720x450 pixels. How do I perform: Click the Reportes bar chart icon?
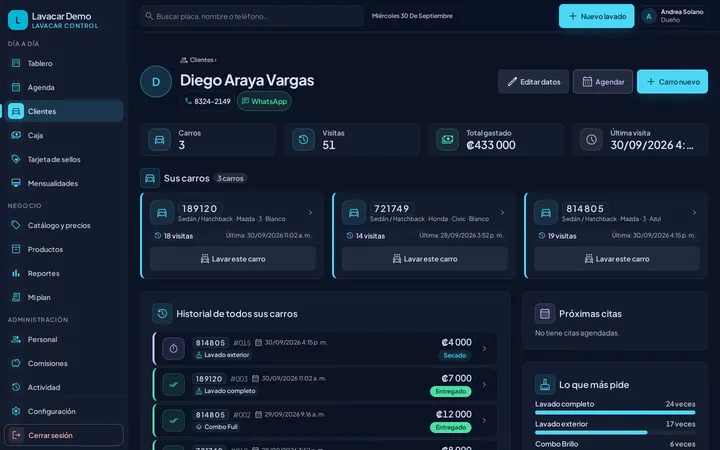(16, 273)
